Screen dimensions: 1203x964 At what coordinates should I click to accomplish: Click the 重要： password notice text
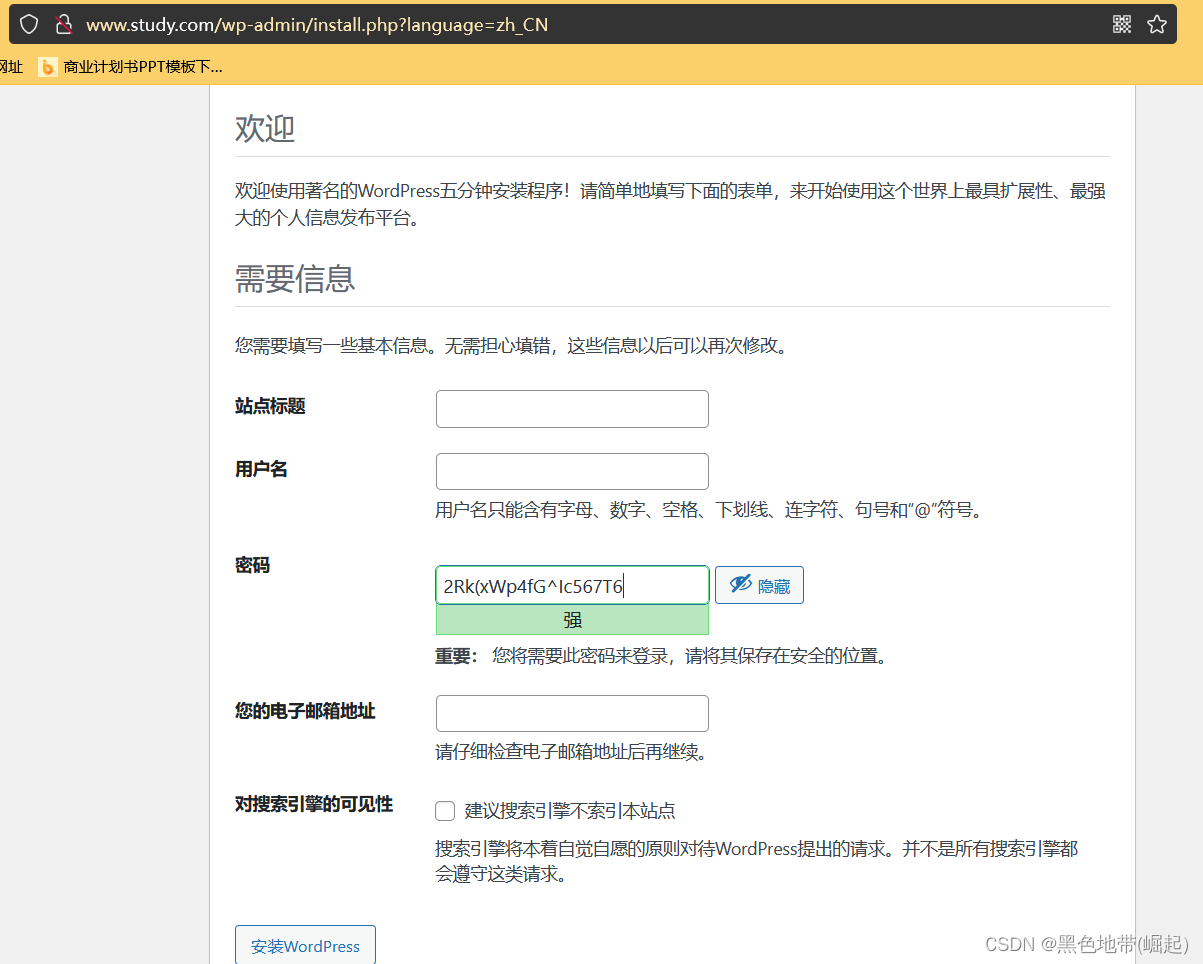pos(661,656)
